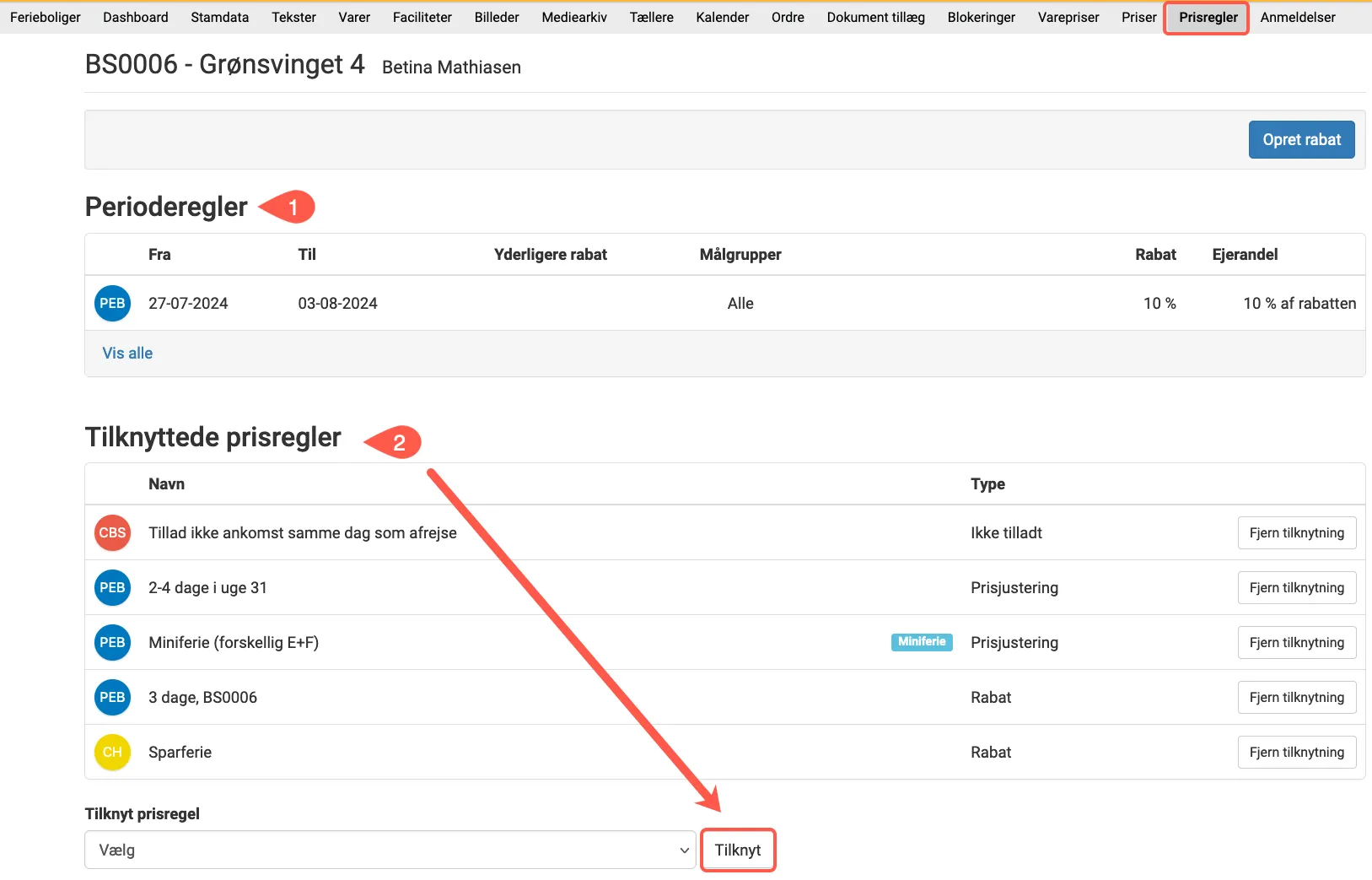Click the PEB badge in Perioderegler row
Screen dimensions: 1372x880
pos(112,304)
